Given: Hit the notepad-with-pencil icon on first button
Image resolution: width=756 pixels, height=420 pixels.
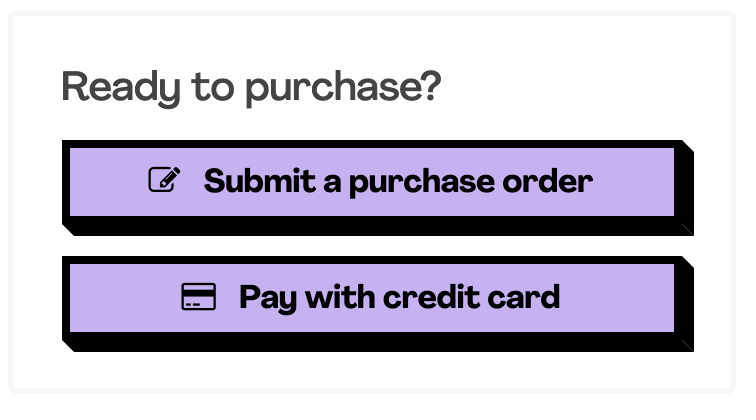Looking at the screenshot, I should point(164,179).
